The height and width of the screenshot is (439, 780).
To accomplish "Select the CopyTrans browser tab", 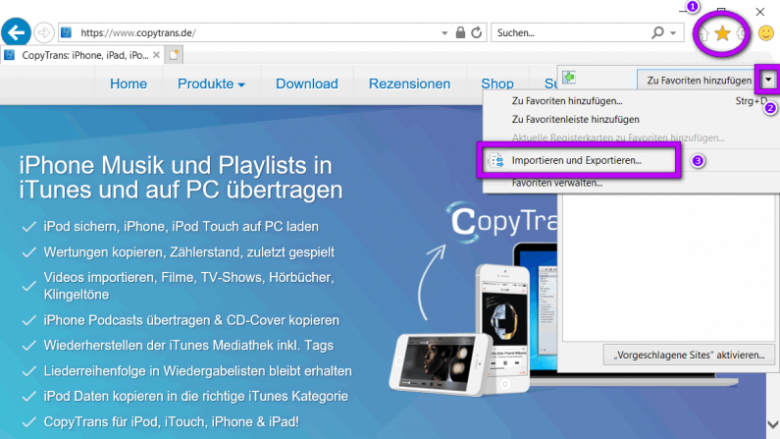I will coord(80,55).
